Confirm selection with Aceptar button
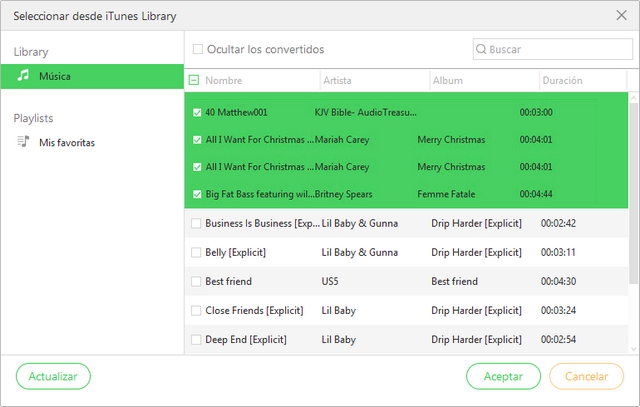 click(x=503, y=376)
